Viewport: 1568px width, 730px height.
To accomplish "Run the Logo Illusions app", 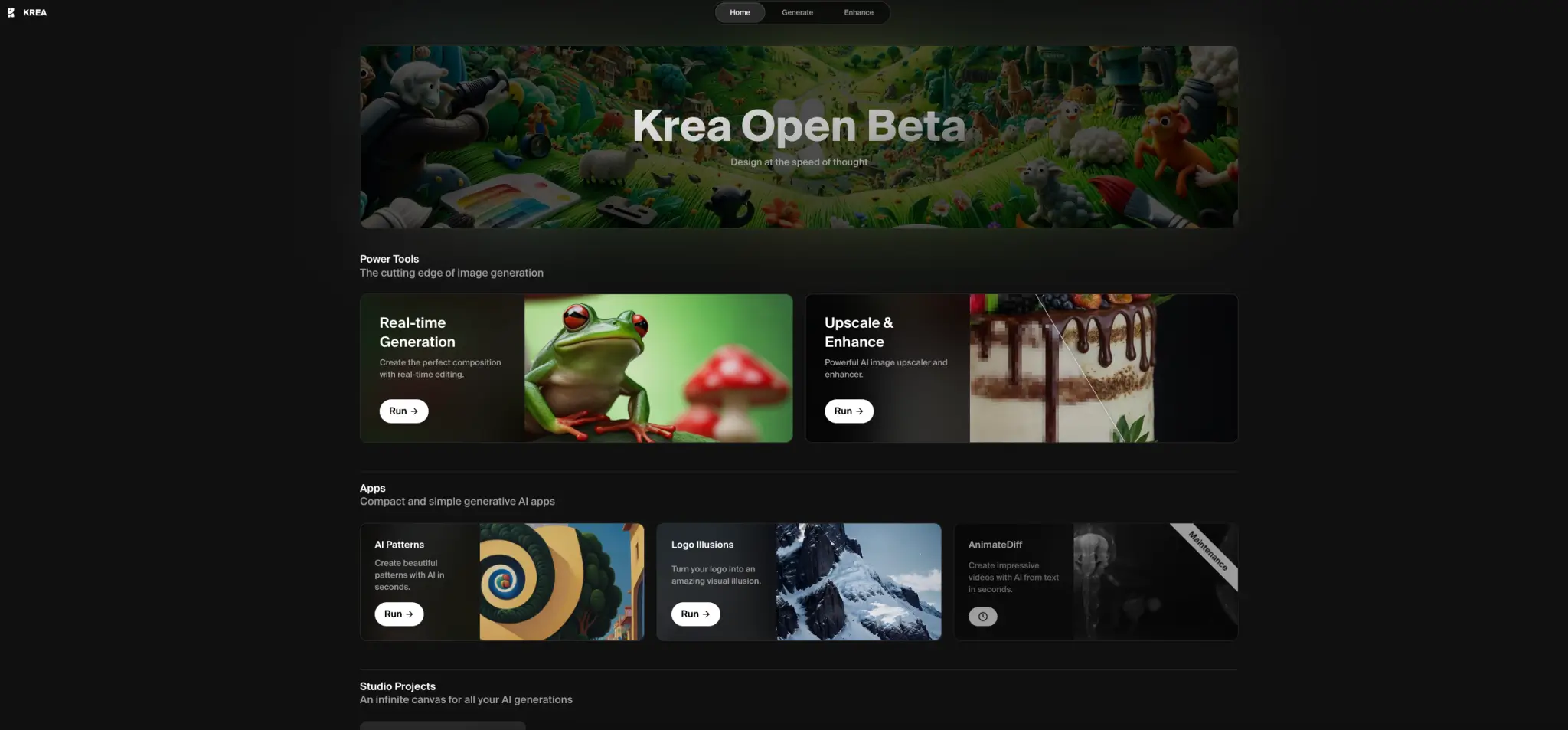I will 695,614.
